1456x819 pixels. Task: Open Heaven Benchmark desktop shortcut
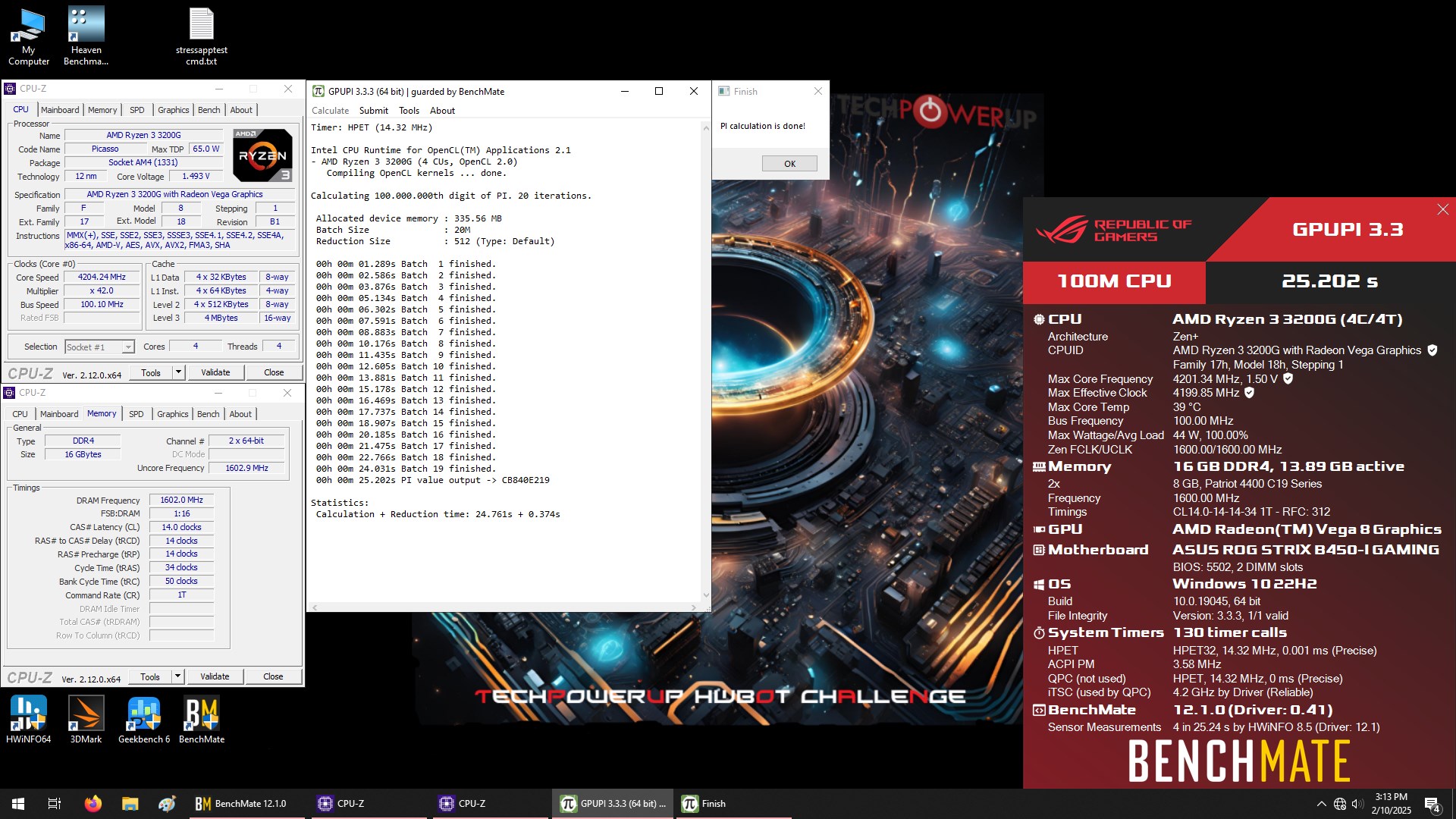pyautogui.click(x=86, y=36)
